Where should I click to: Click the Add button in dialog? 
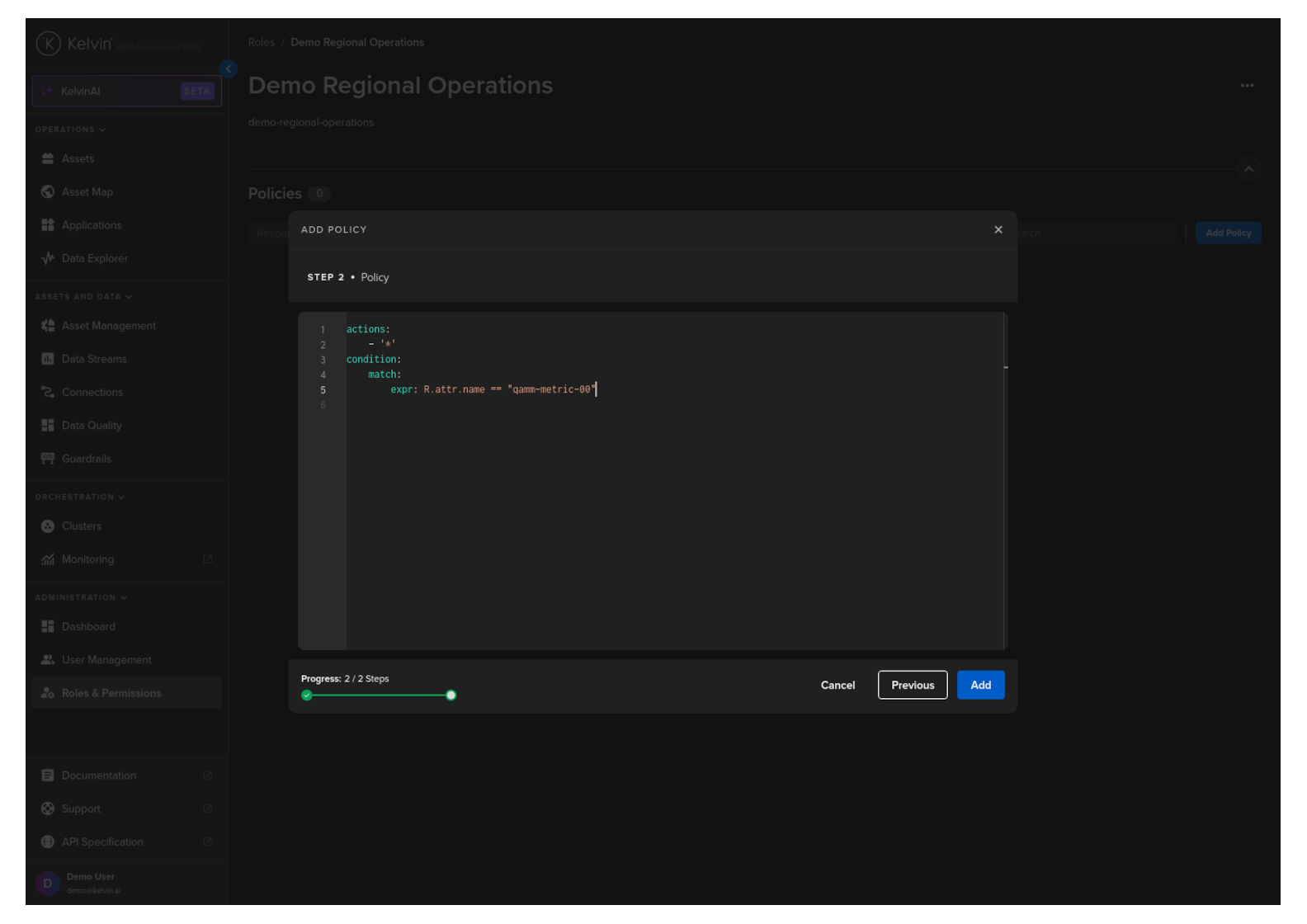coord(980,685)
